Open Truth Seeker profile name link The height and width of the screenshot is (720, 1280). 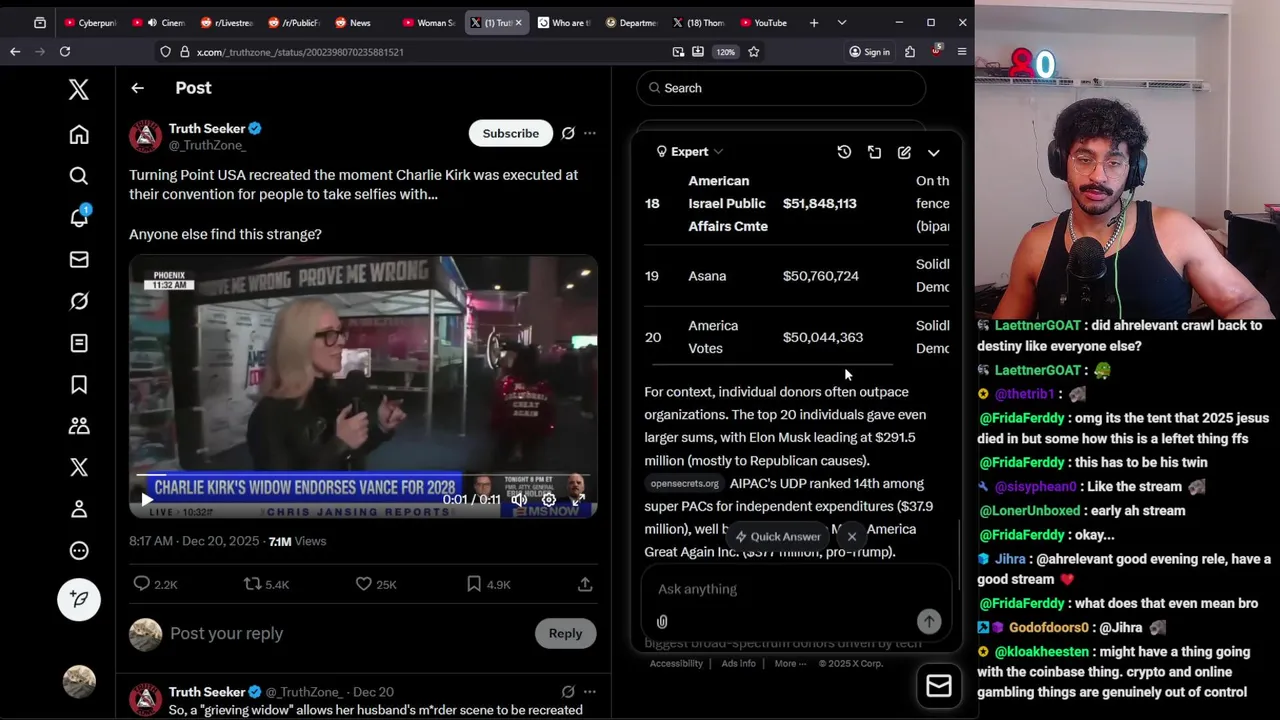click(207, 128)
